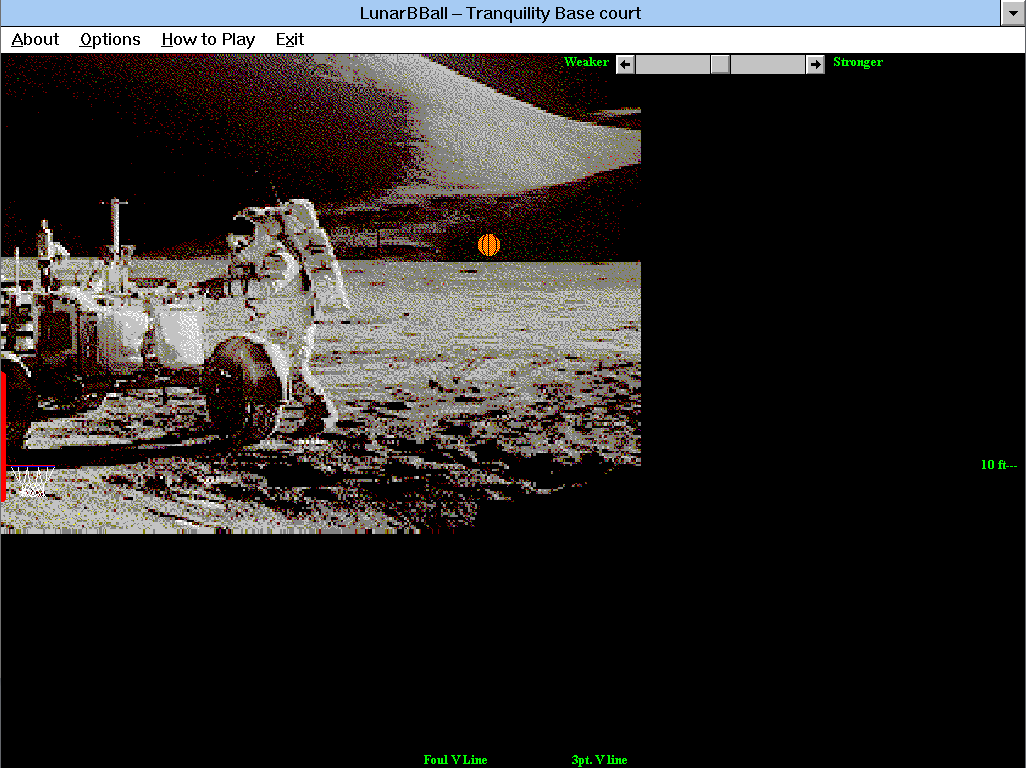Click the 'Stronger' label
The height and width of the screenshot is (768, 1026).
click(x=858, y=62)
